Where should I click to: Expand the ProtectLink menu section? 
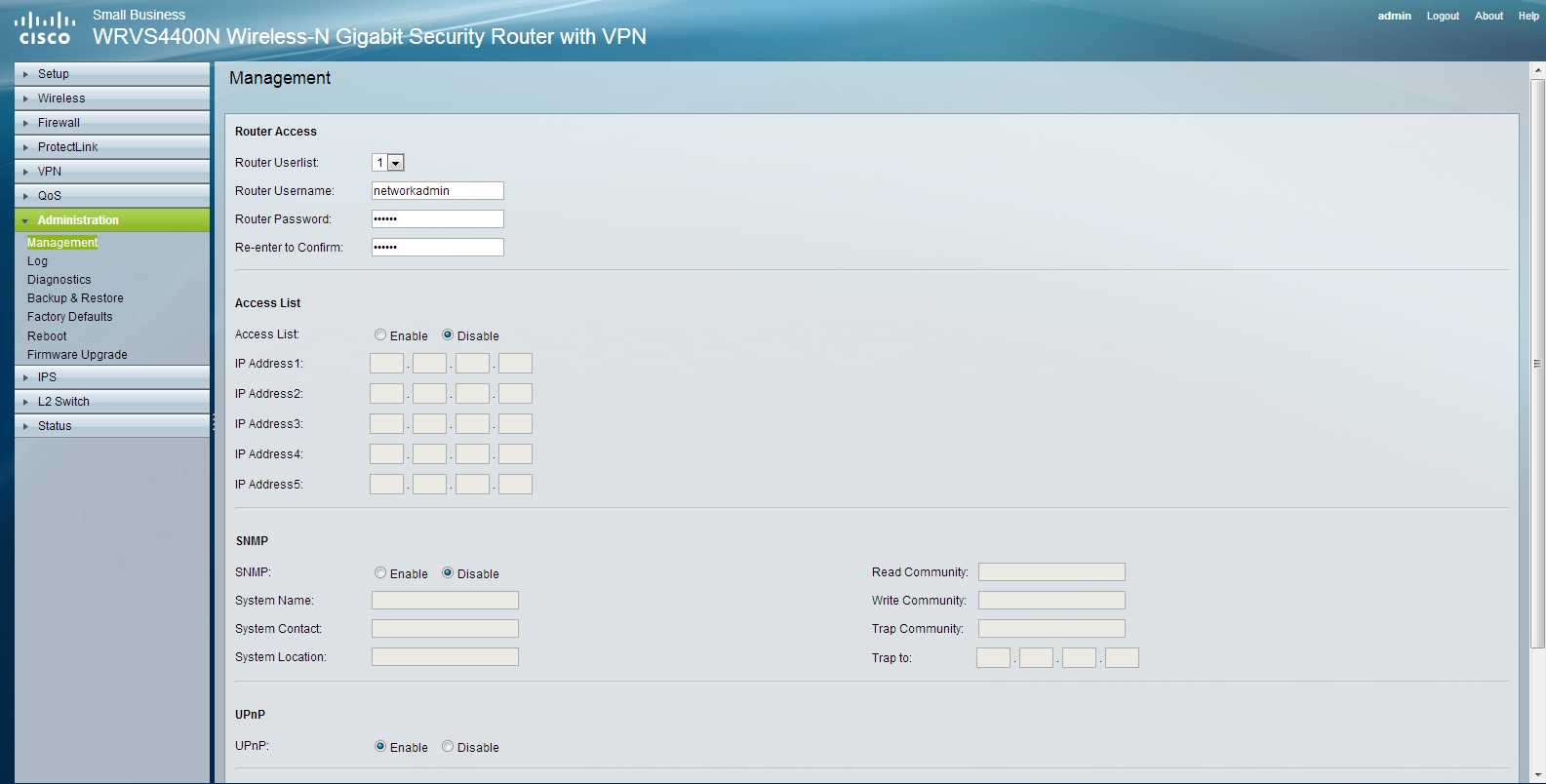[x=112, y=147]
